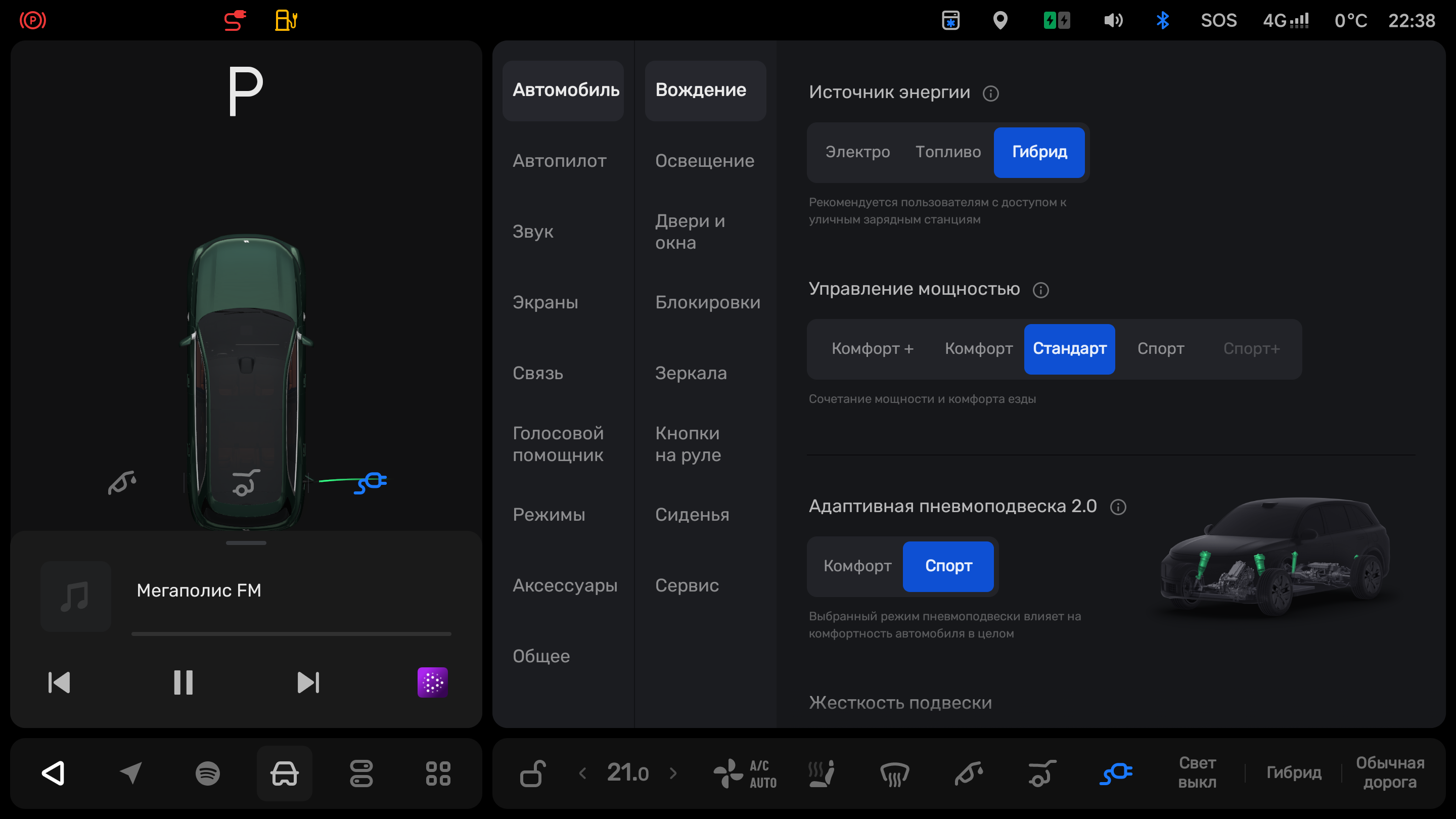Expand the media player drag handle

tap(246, 542)
